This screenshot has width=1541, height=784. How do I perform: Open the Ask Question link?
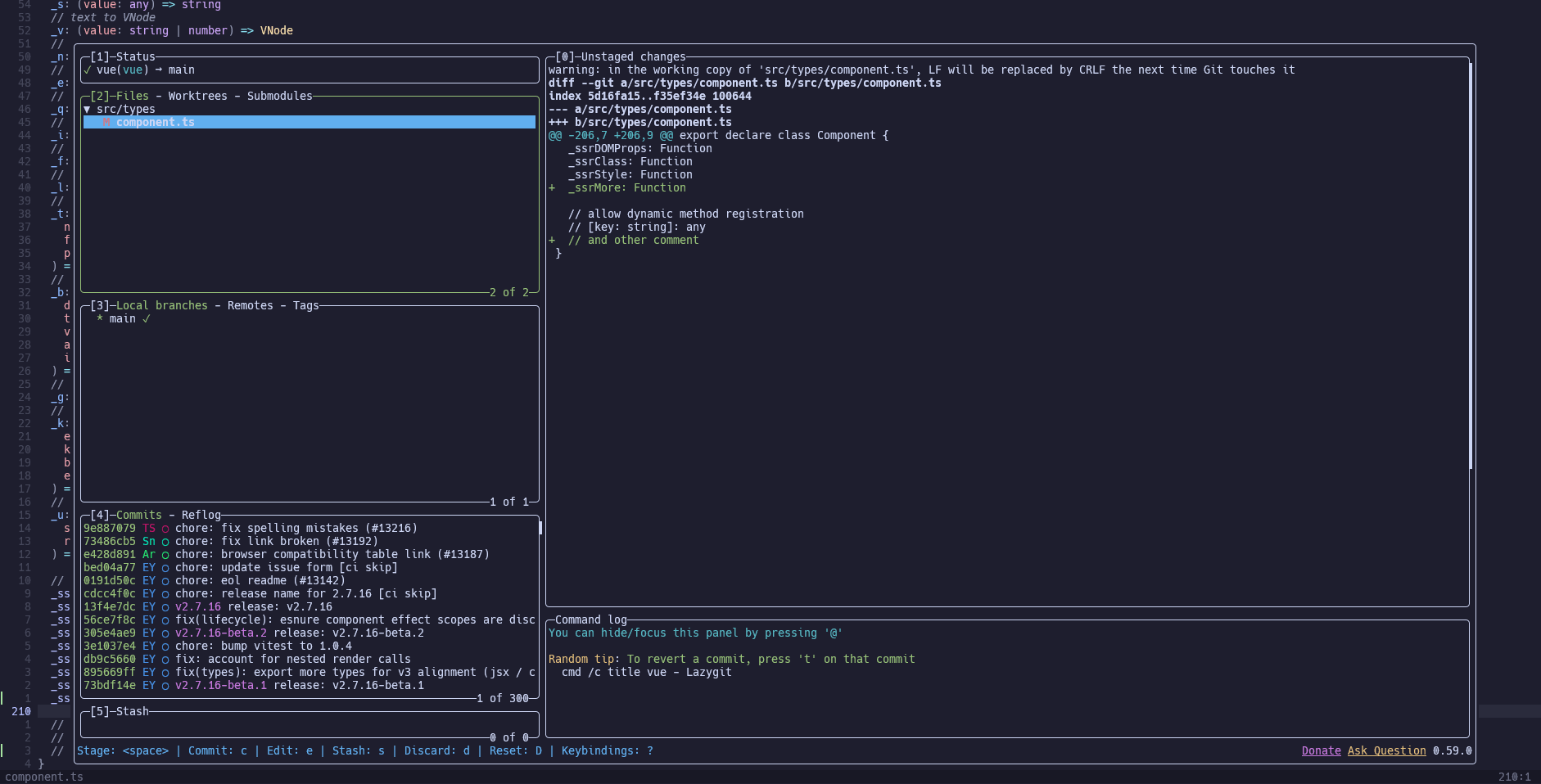click(1386, 751)
